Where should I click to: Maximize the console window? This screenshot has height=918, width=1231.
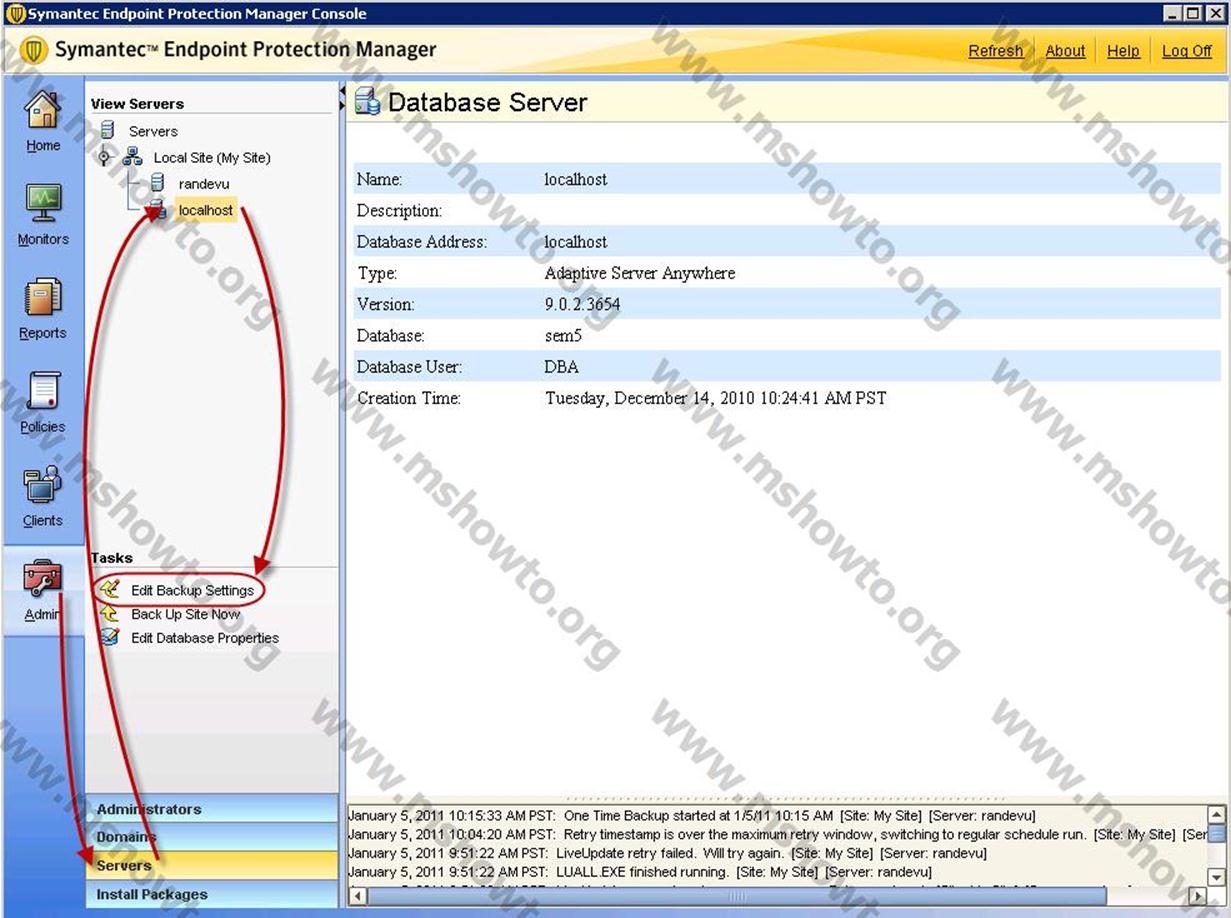point(1193,13)
